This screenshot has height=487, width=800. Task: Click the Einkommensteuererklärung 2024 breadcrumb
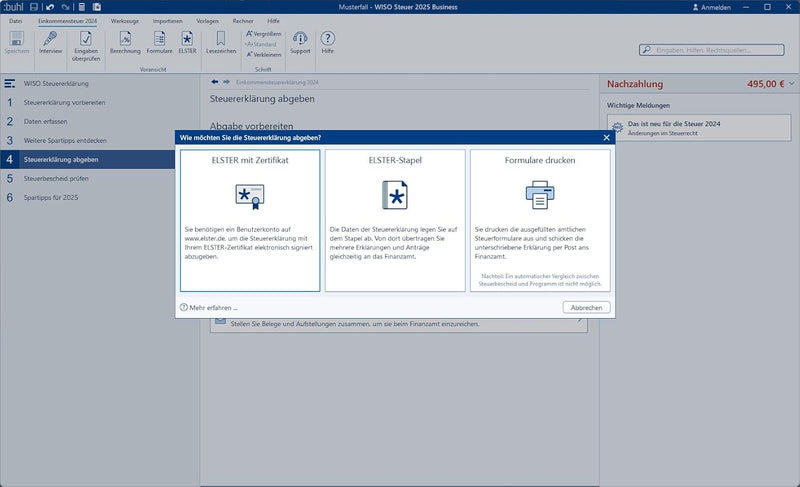tap(277, 82)
